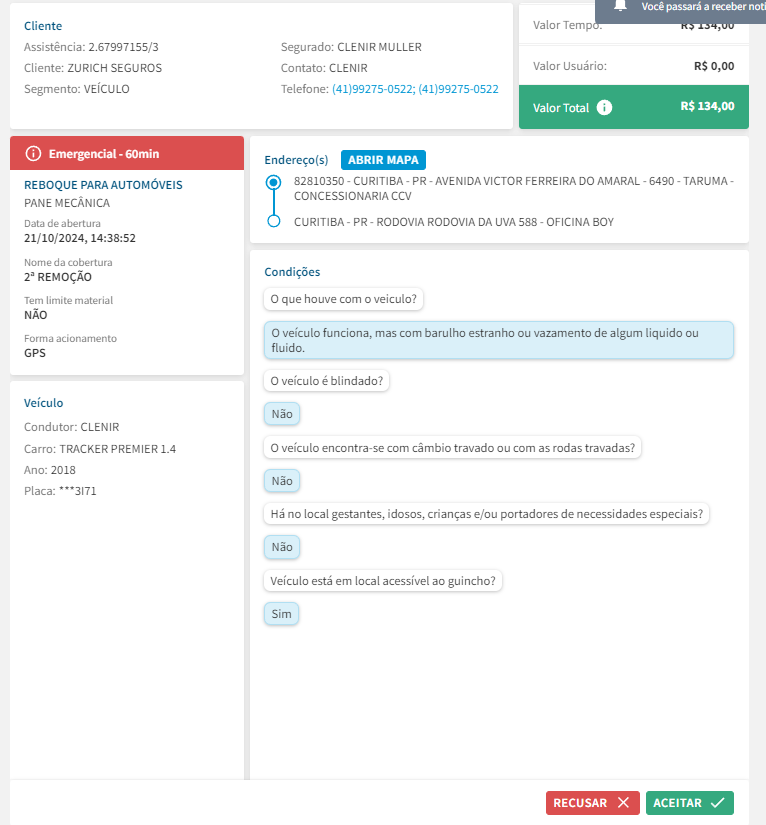Click the X icon on RECUSAR
Viewport: 766px width, 825px height.
pos(623,802)
